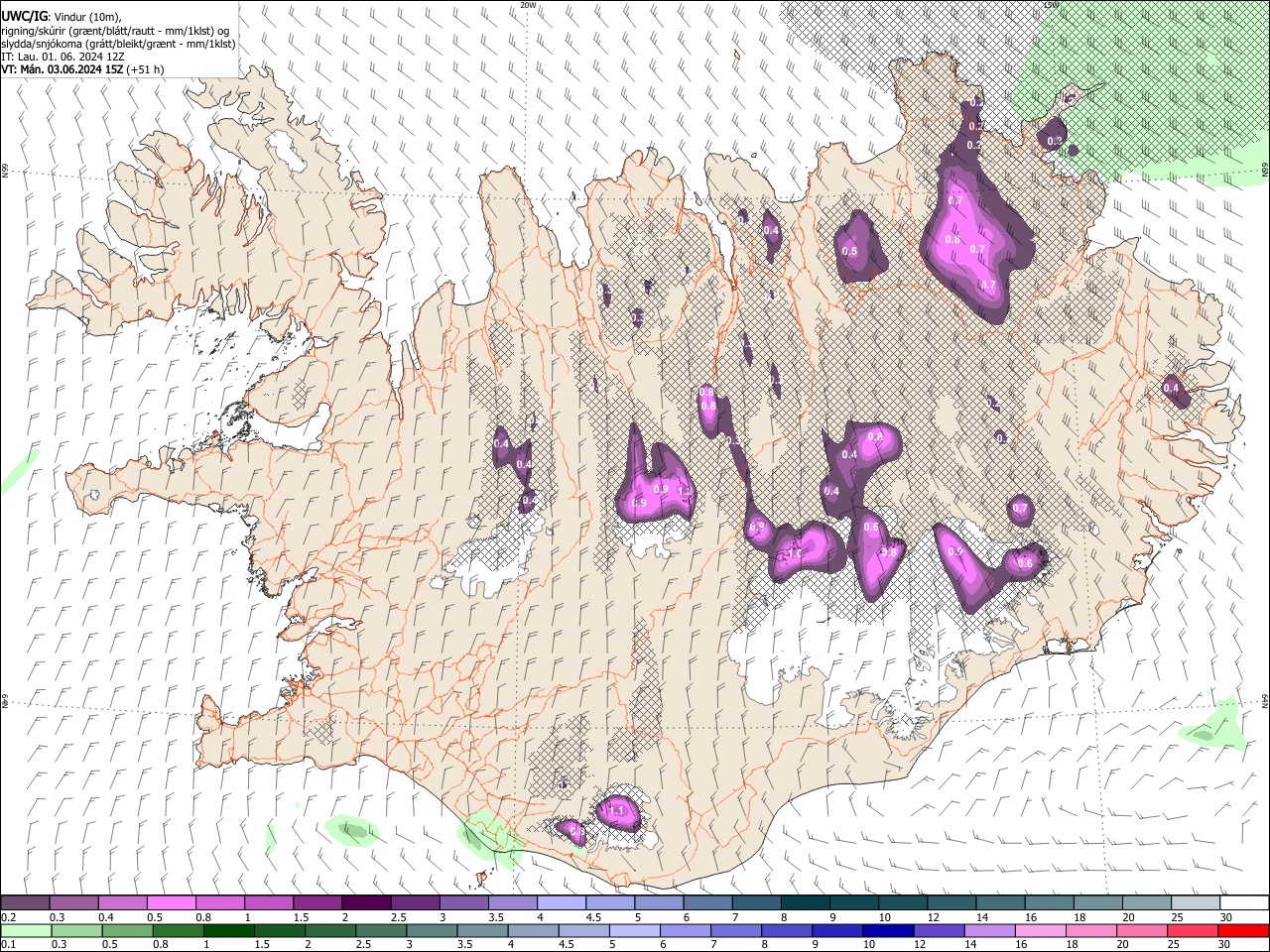This screenshot has width=1270, height=952.
Task: Click the '15W' longitude label
Action: pyautogui.click(x=1052, y=5)
